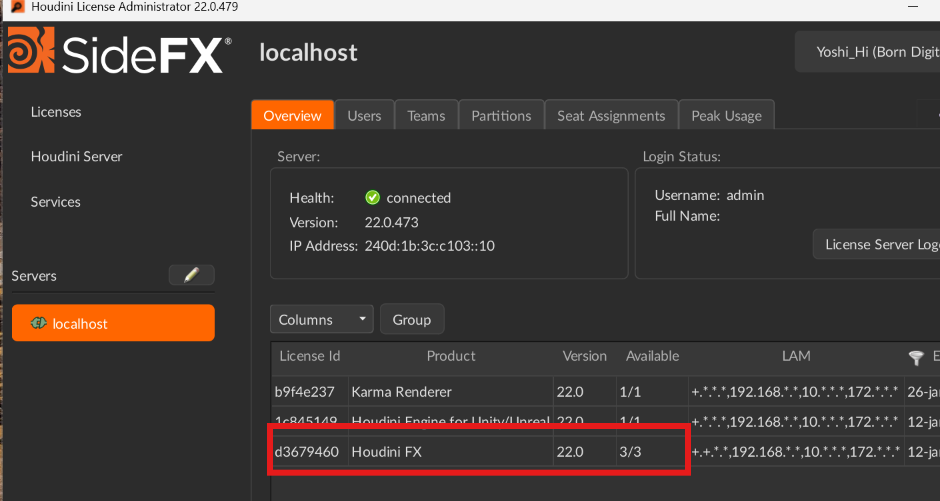Screen dimensions: 940x501
Task: Click the green connected health check icon
Action: 372,197
